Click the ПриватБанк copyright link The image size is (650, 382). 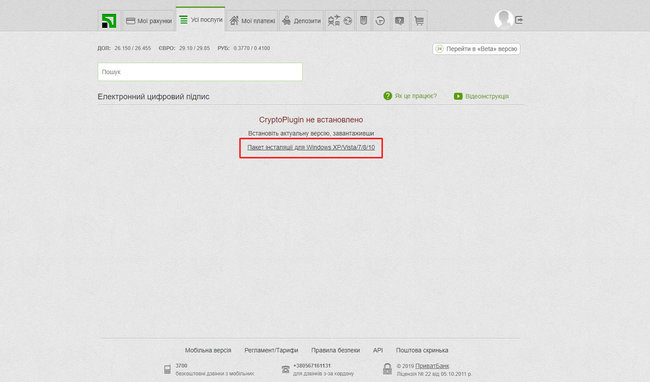[432, 366]
